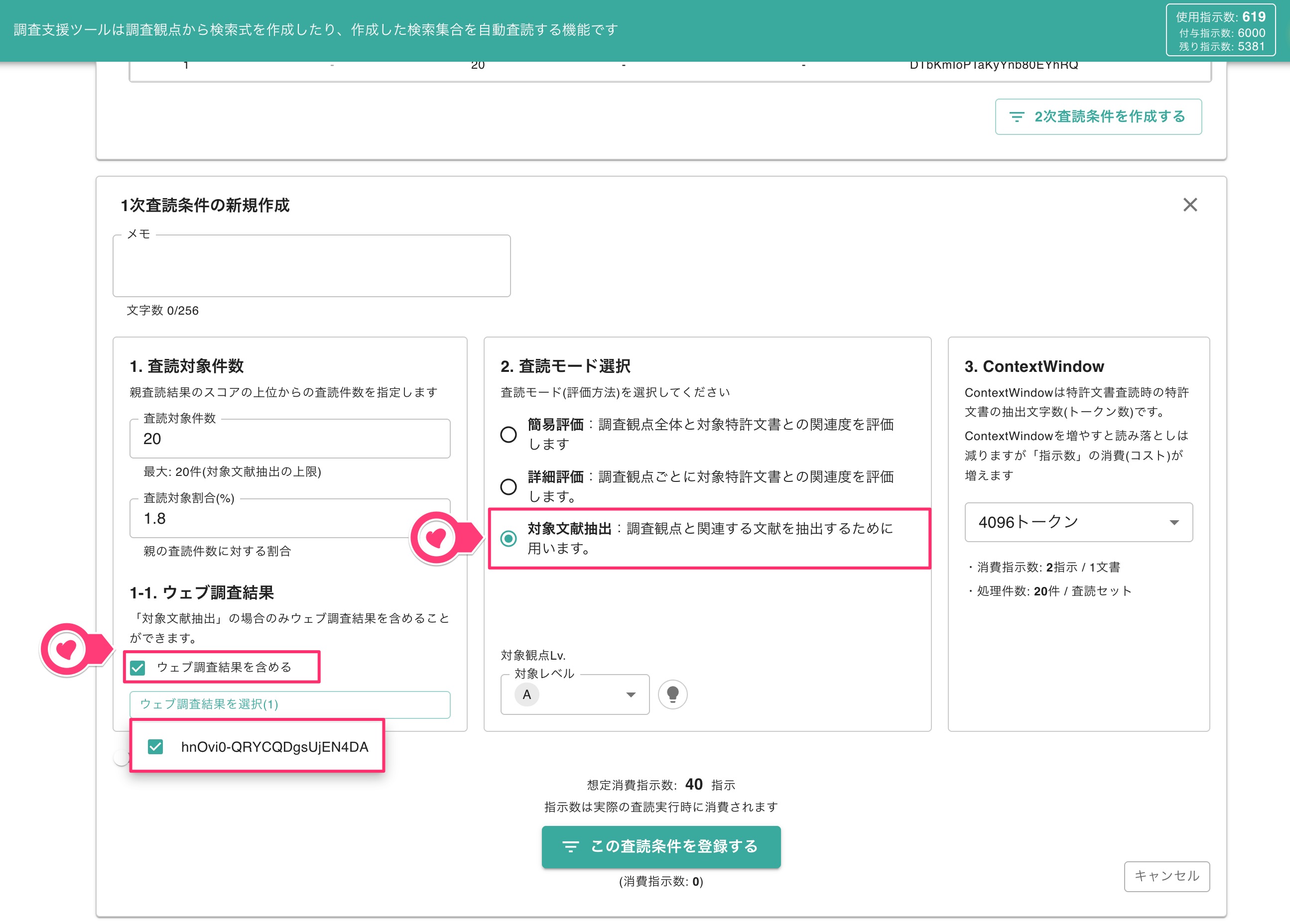Image resolution: width=1290 pixels, height=924 pixels.
Task: Open the 4096トークン ContextWindow dropdown
Action: [x=1078, y=522]
